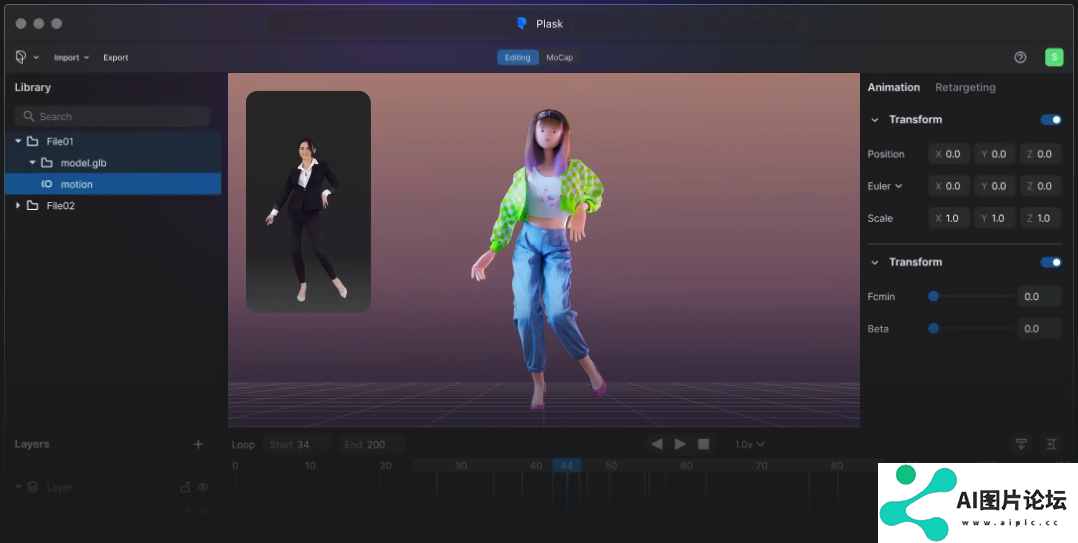Open the Retargeting tab

click(965, 87)
